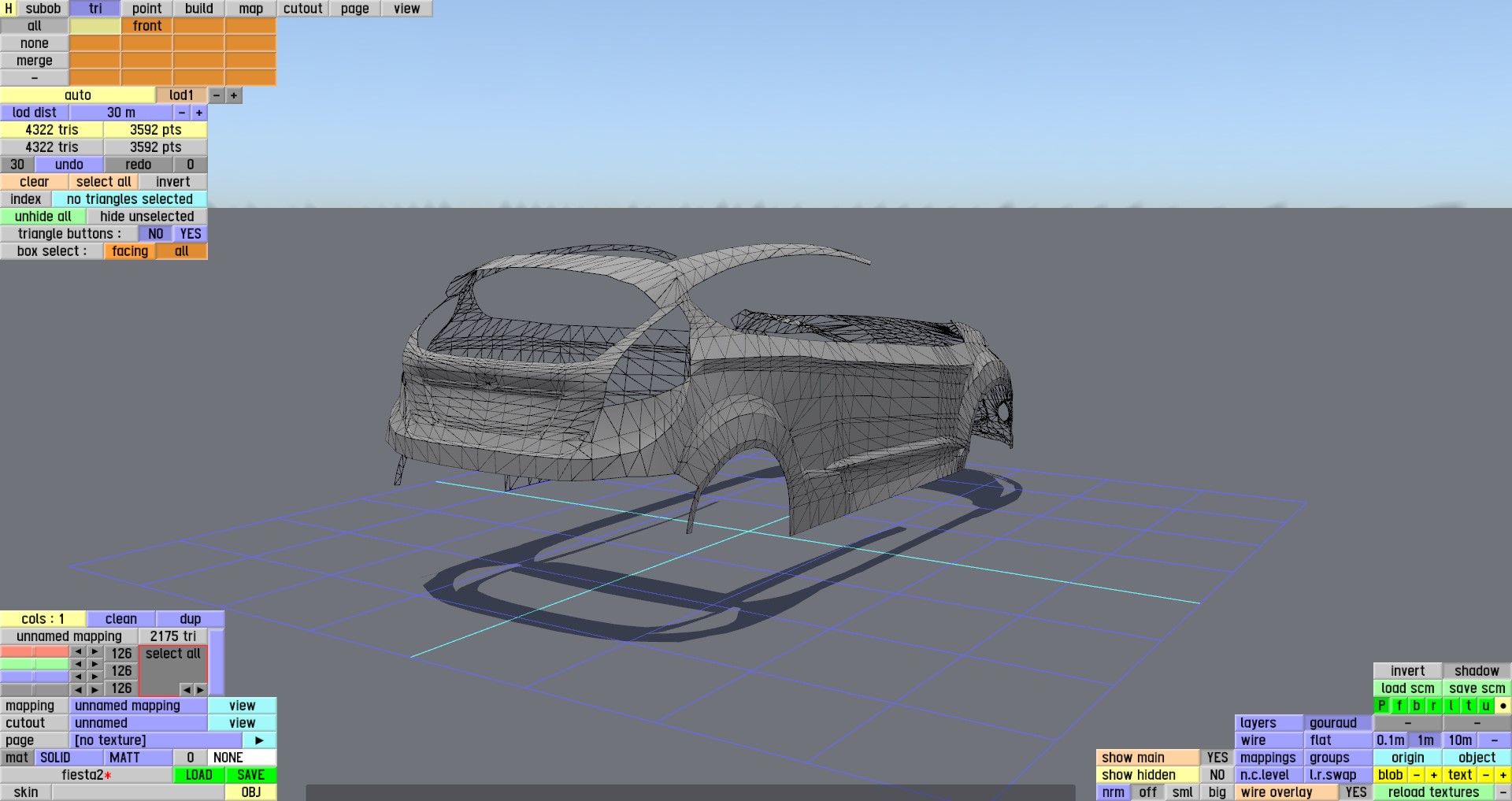Click the right arrow inside the colour preview box
The width and height of the screenshot is (1512, 801).
pyautogui.click(x=200, y=689)
